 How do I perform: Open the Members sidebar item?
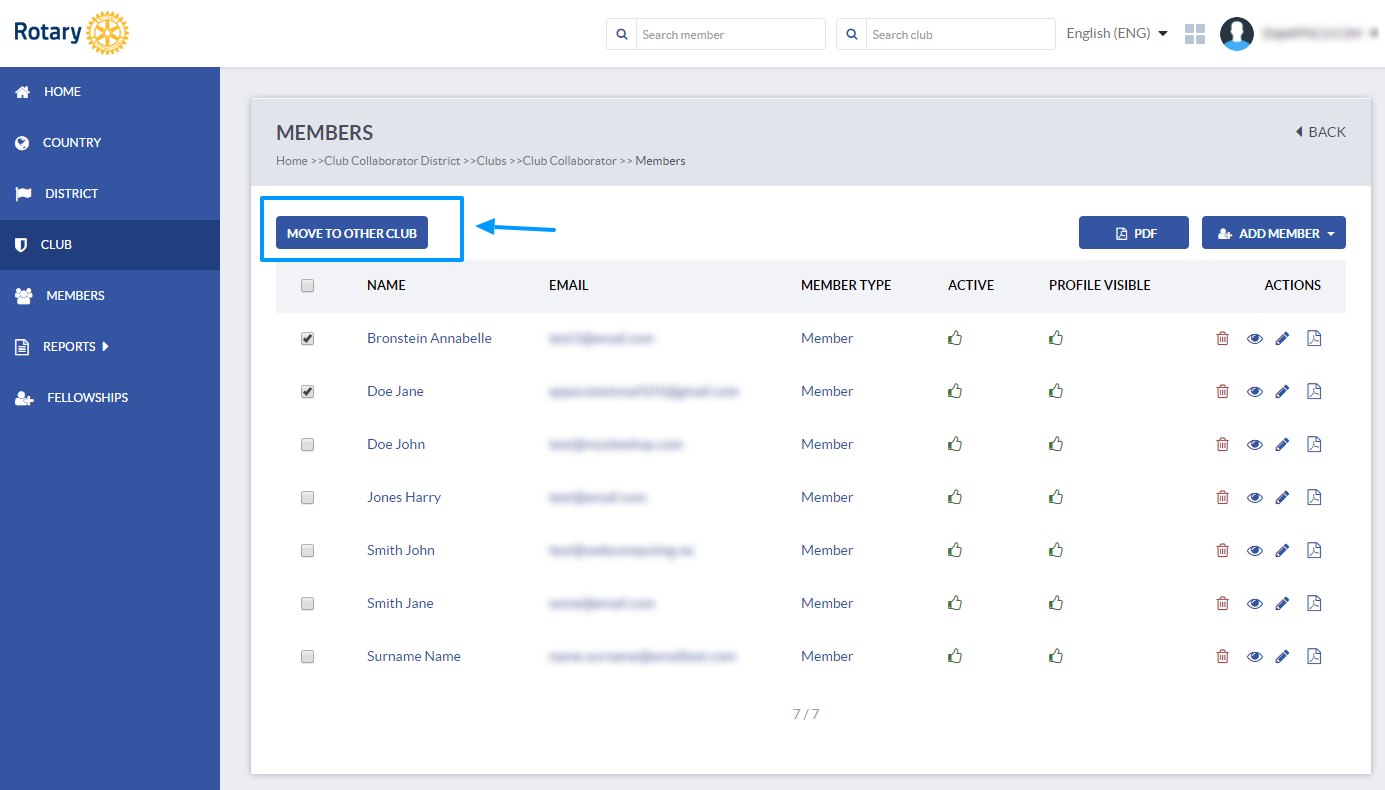[x=110, y=296]
